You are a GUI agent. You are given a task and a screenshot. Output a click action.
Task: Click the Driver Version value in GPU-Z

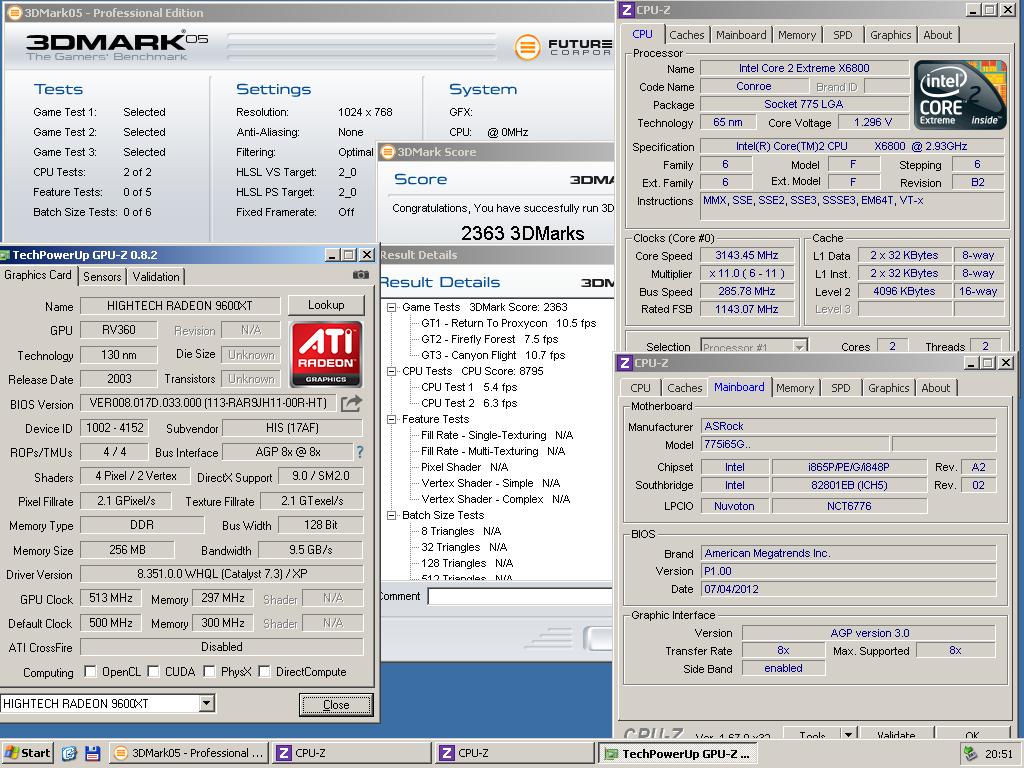221,574
